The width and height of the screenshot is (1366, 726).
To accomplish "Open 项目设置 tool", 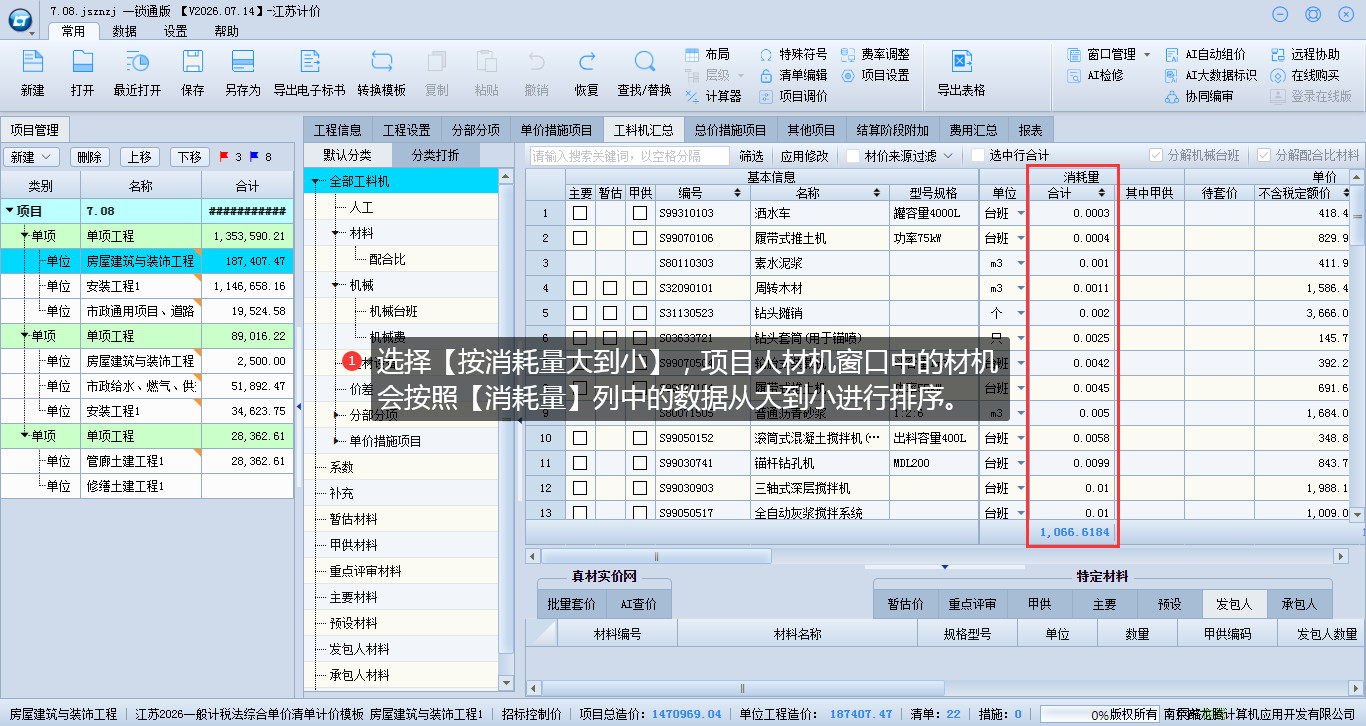I will [876, 75].
